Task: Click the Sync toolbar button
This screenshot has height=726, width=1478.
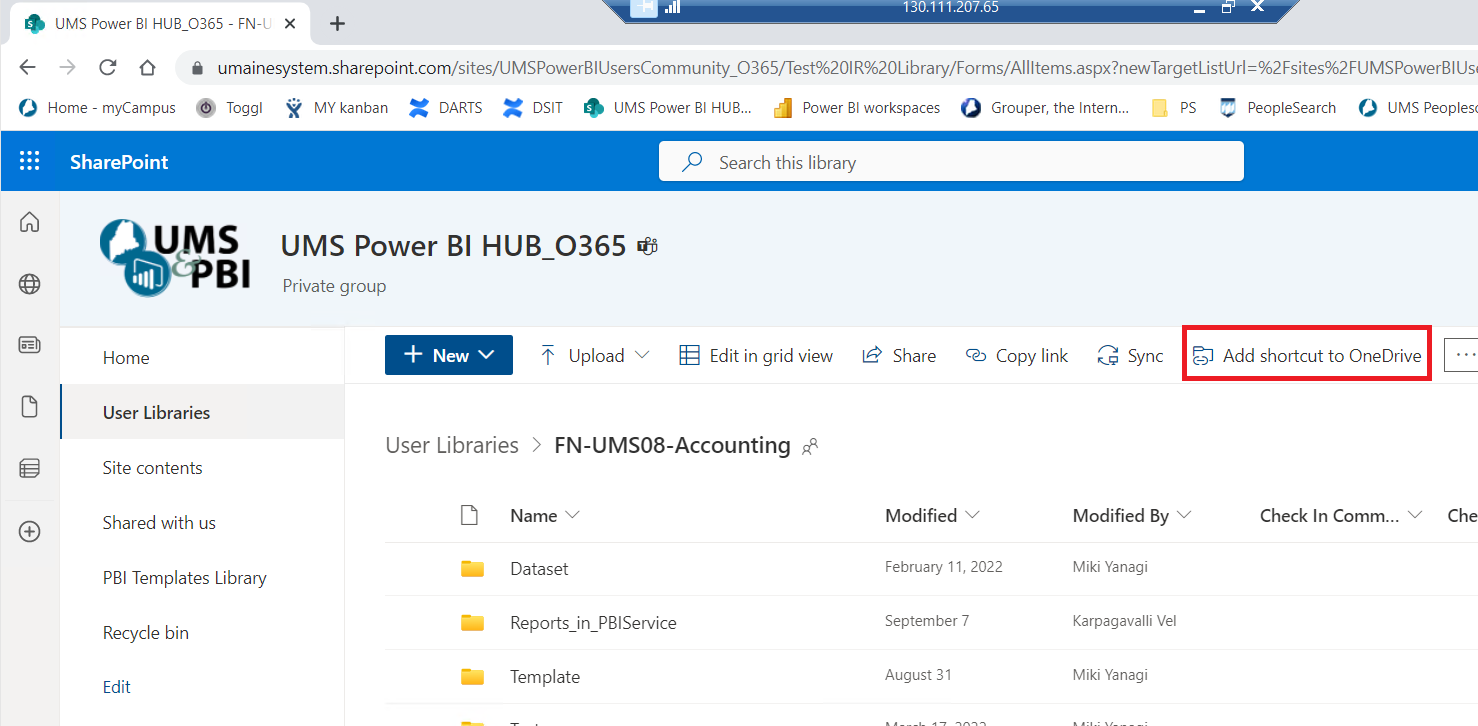Action: point(1131,355)
